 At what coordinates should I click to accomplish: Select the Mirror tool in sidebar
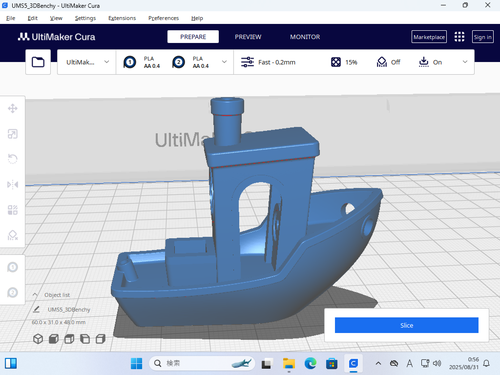coord(13,184)
